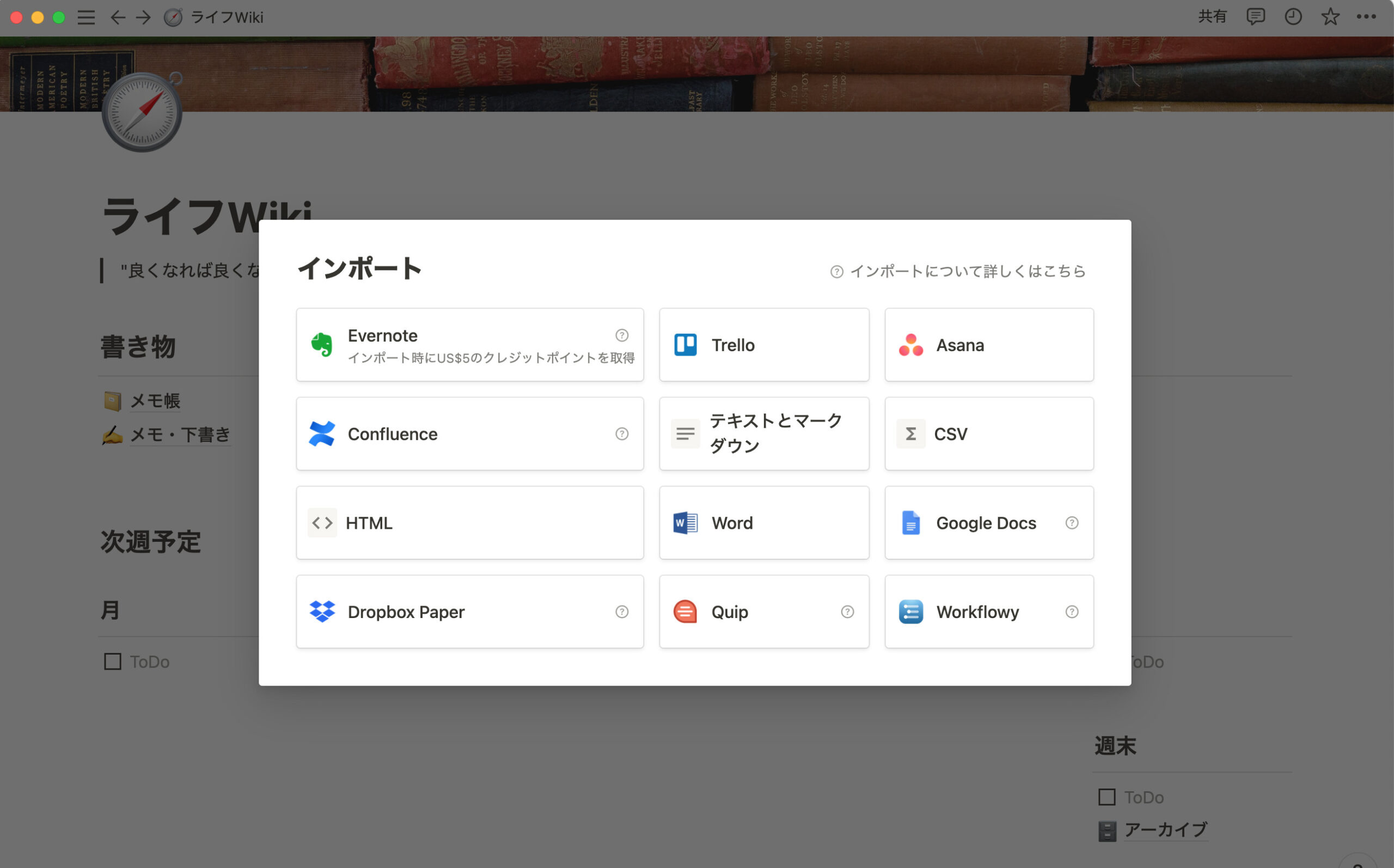
Task: Click the HTML angle brackets icon
Action: [322, 522]
